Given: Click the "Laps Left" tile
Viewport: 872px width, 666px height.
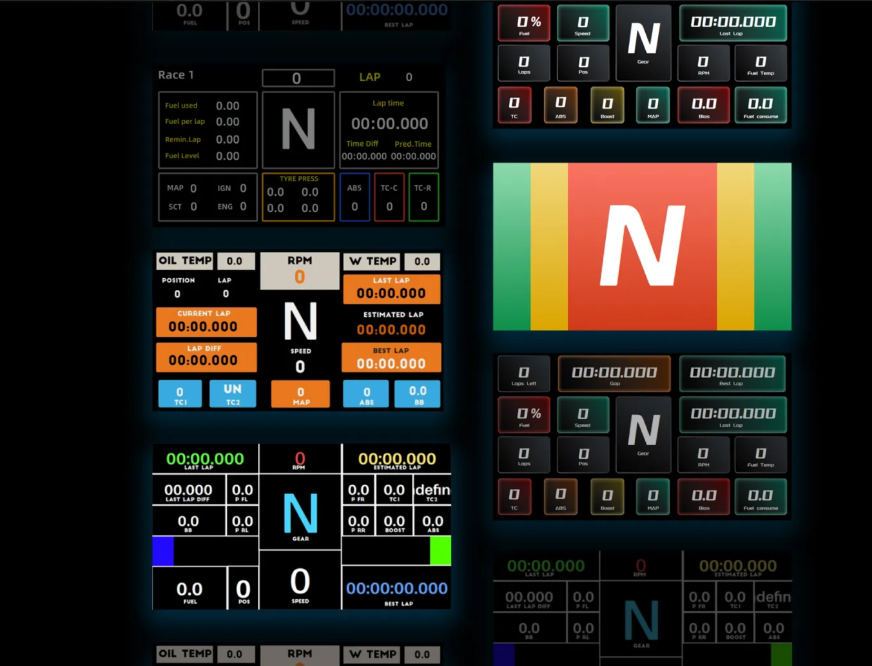Looking at the screenshot, I should [x=524, y=374].
